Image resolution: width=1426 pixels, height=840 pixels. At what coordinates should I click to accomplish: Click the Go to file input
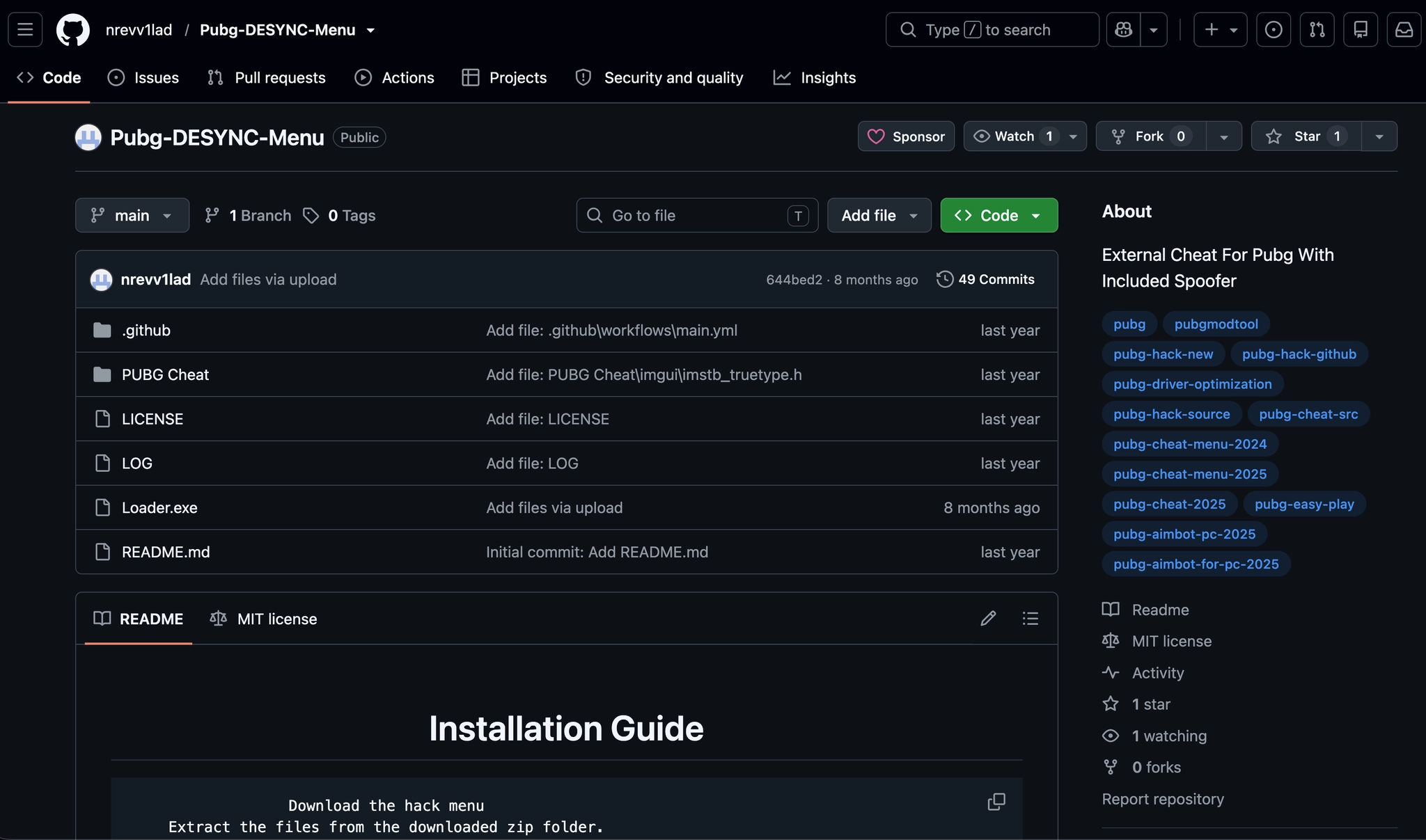click(697, 216)
